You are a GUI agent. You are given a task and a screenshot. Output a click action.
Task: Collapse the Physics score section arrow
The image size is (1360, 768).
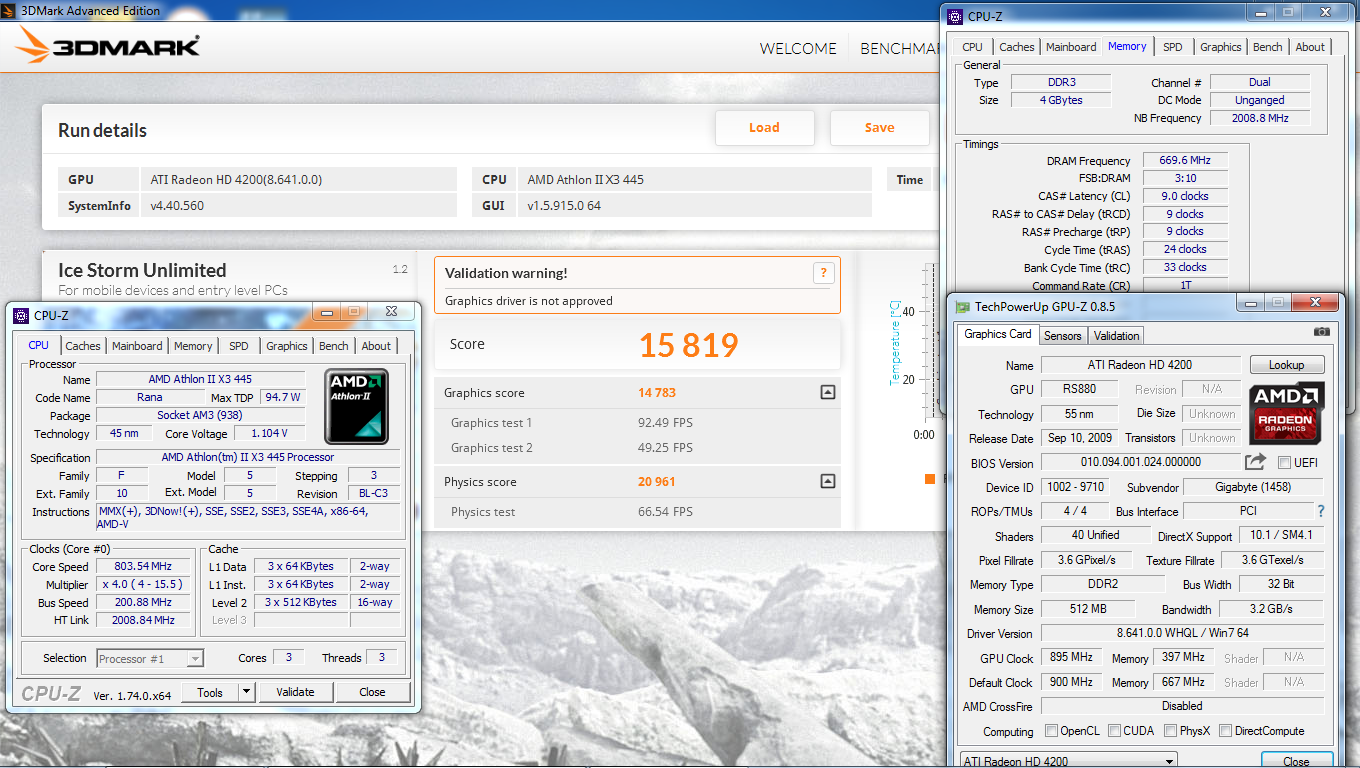pyautogui.click(x=827, y=481)
